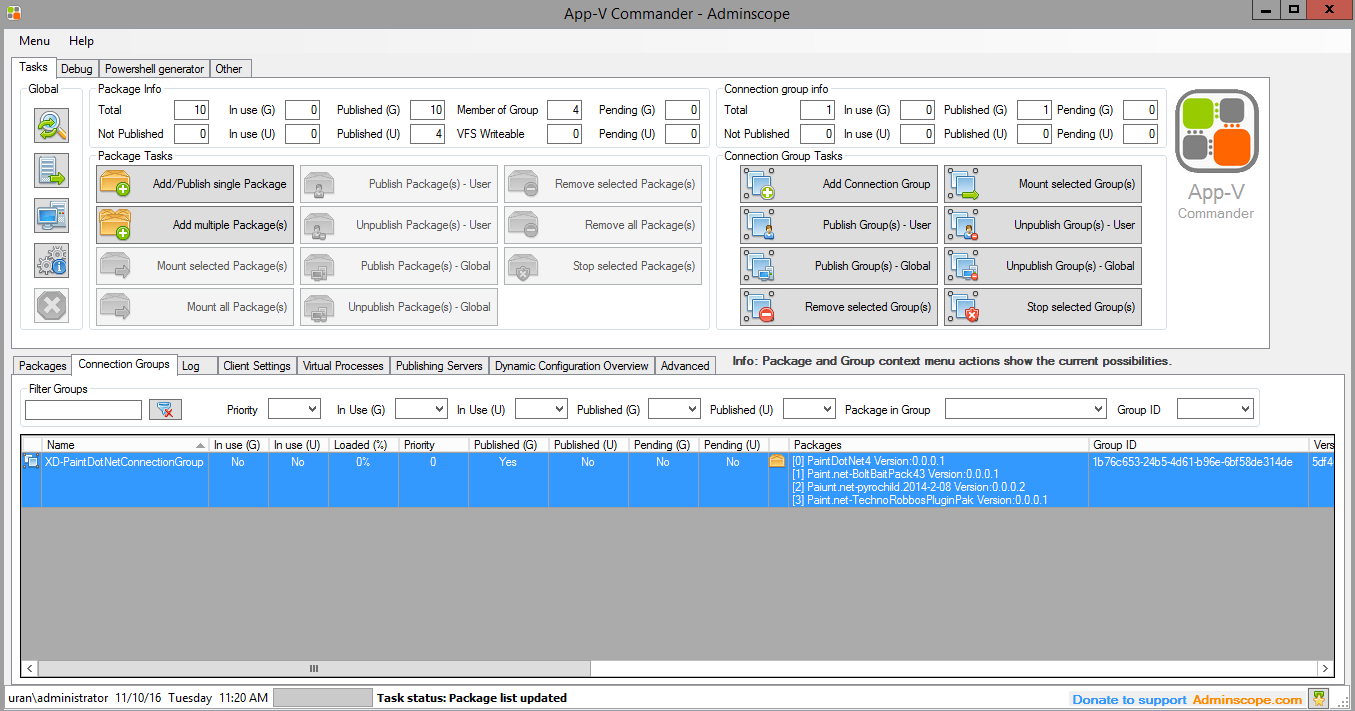
Task: Click the package folder icon in the group row
Action: tap(777, 462)
